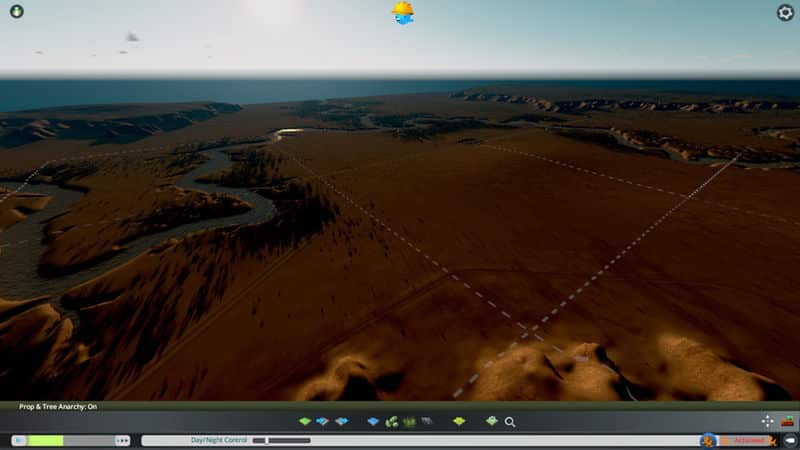Click the Chirper bird icon at top
Viewport: 800px width, 450px height.
coord(403,13)
